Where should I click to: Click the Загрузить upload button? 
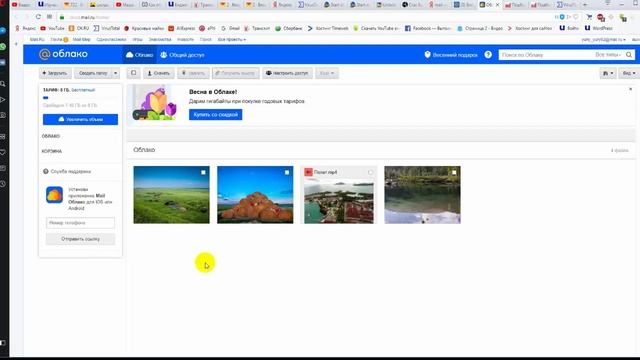click(55, 73)
